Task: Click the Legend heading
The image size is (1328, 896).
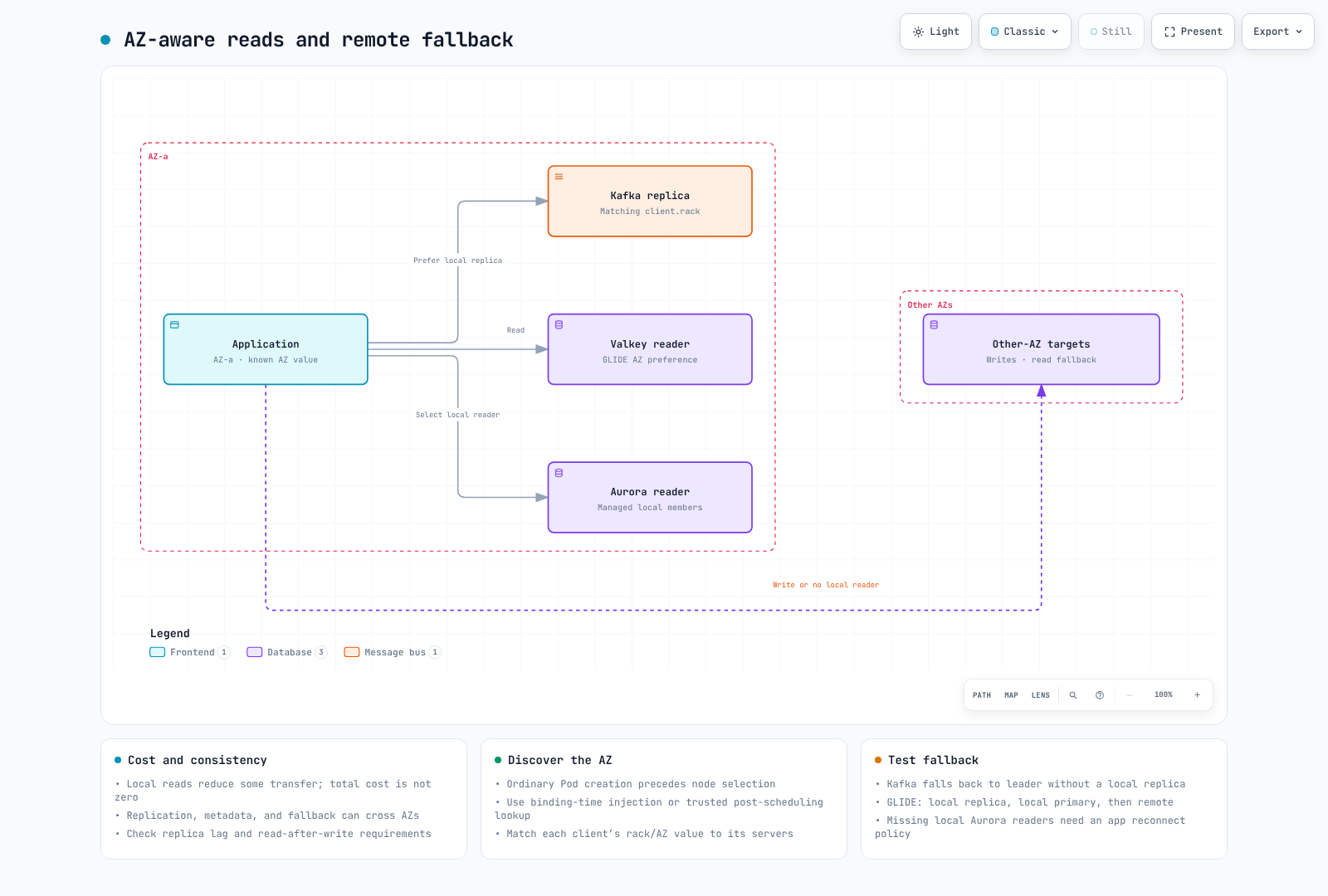Action: coord(170,634)
